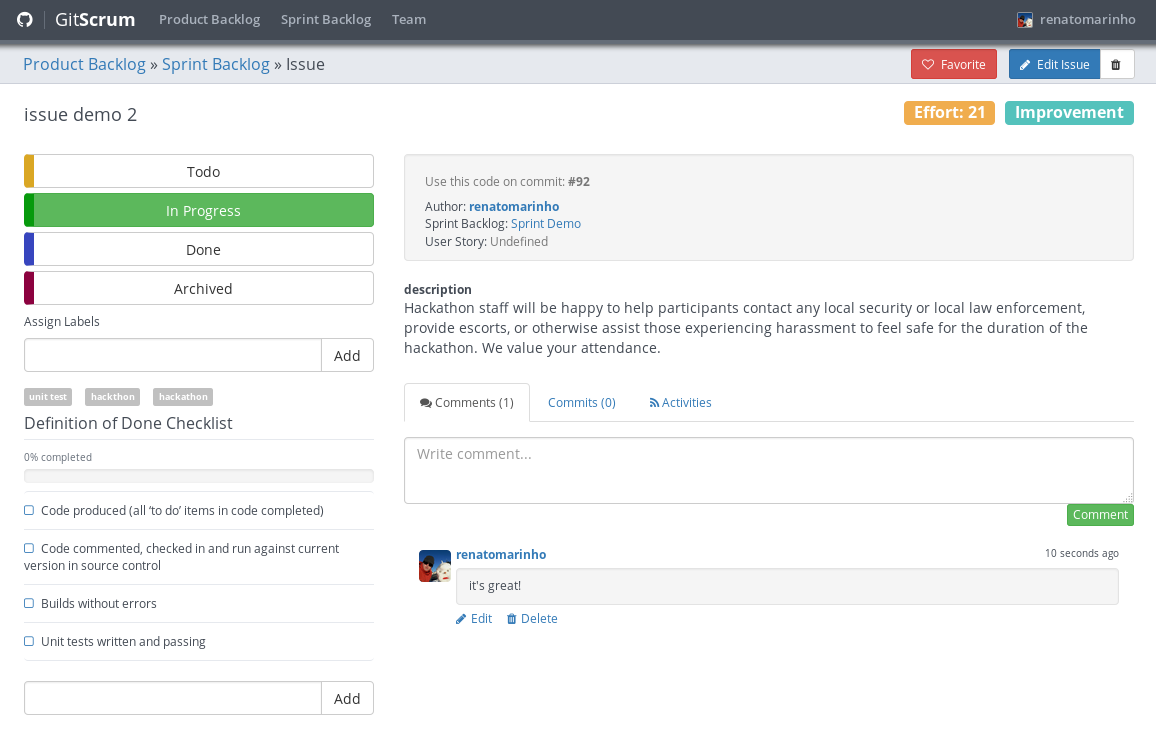Submit with the green Comment button
This screenshot has width=1156, height=732.
(1100, 515)
